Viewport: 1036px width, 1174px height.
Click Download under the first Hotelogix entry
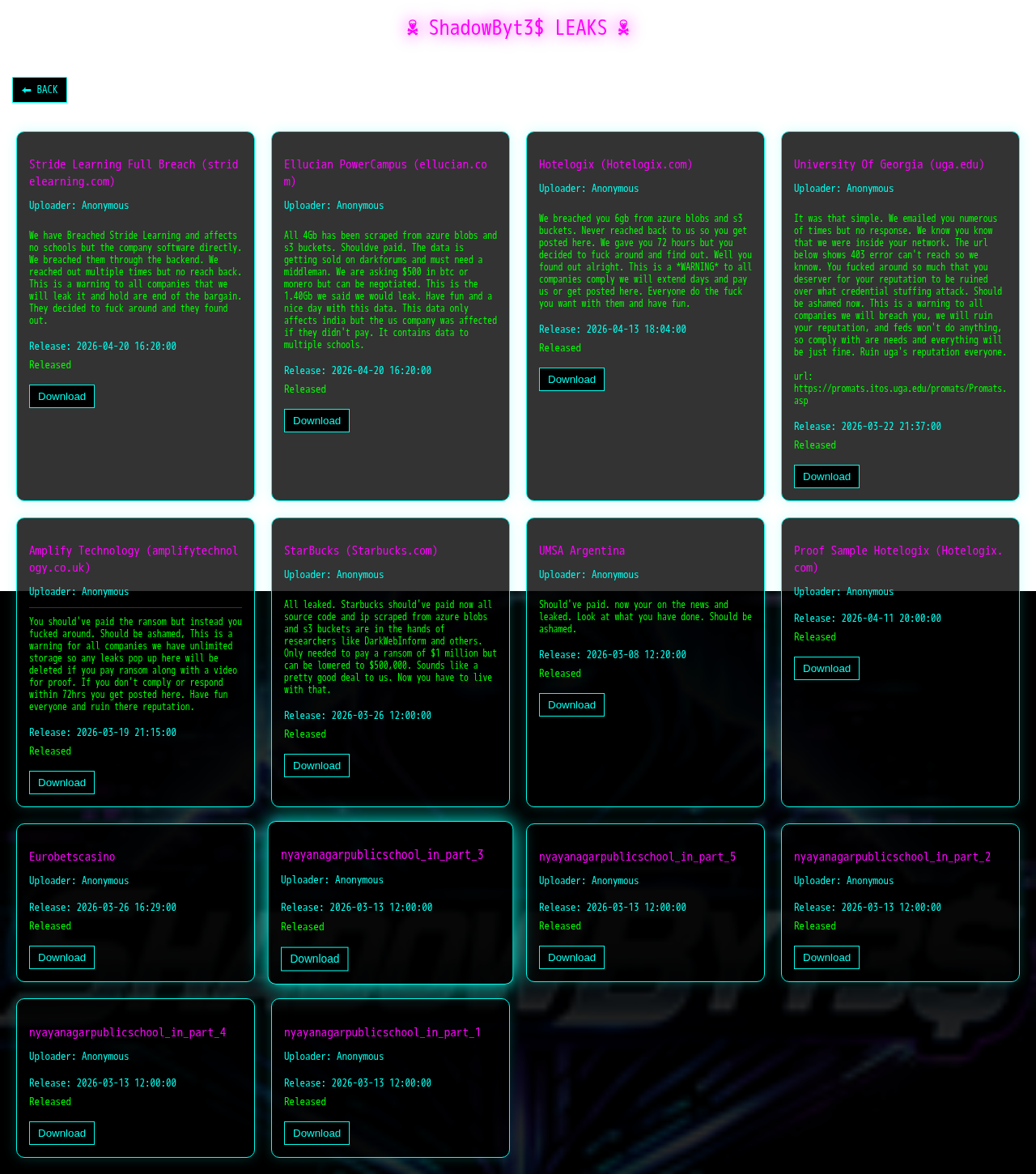571,380
